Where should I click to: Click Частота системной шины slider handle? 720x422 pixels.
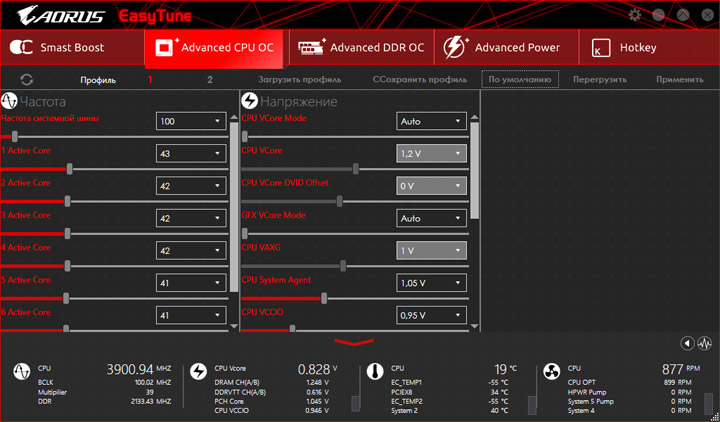tap(15, 136)
